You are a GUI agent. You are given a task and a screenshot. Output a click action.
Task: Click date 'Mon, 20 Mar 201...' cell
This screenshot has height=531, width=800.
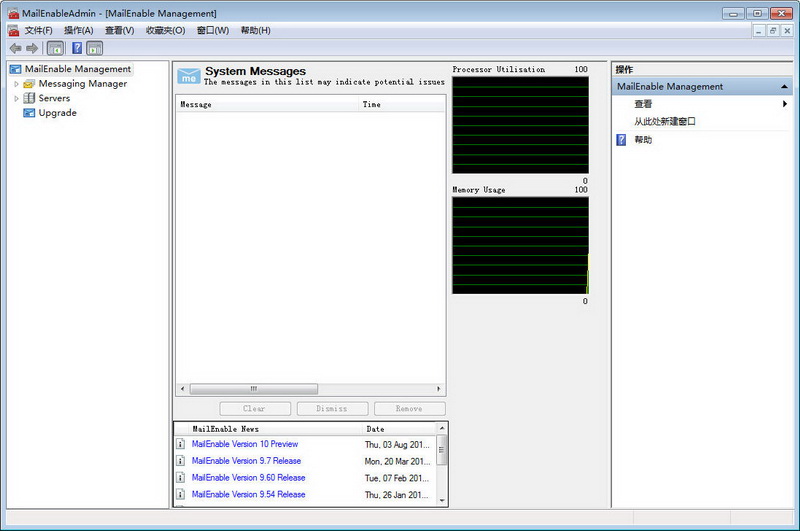pos(397,462)
